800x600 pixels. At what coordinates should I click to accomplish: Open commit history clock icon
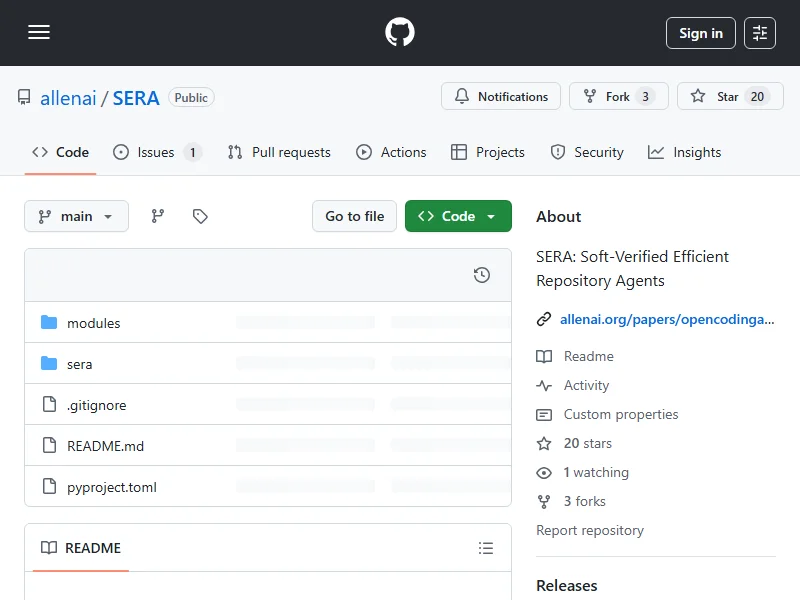point(482,275)
